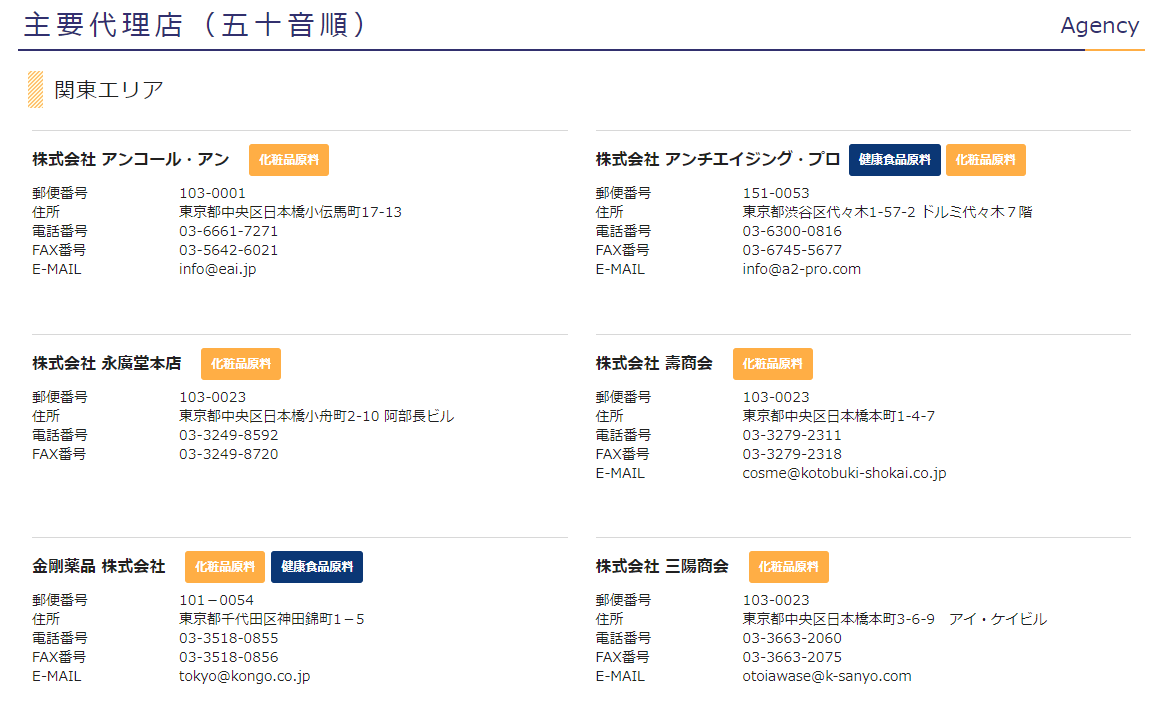Click the 住所 label under アンチエイジング・プロ
The height and width of the screenshot is (712, 1160).
(x=610, y=212)
